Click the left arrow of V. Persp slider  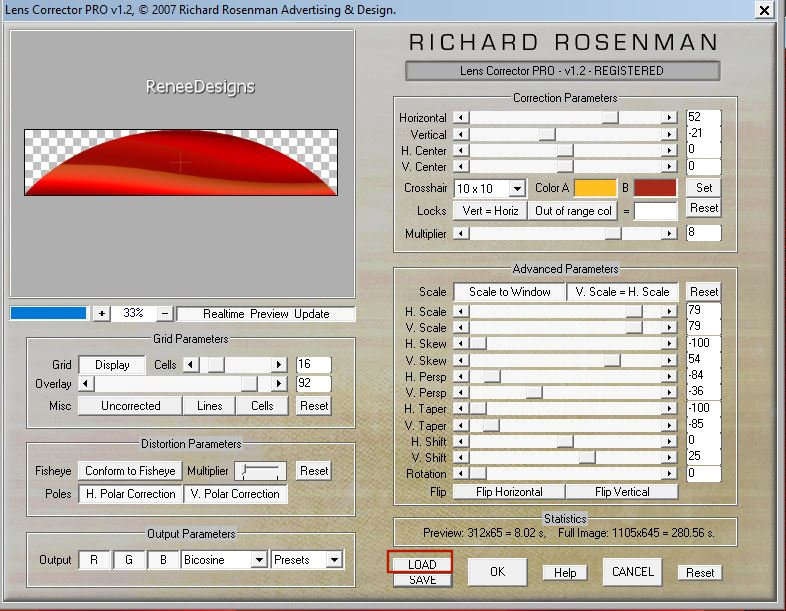461,393
